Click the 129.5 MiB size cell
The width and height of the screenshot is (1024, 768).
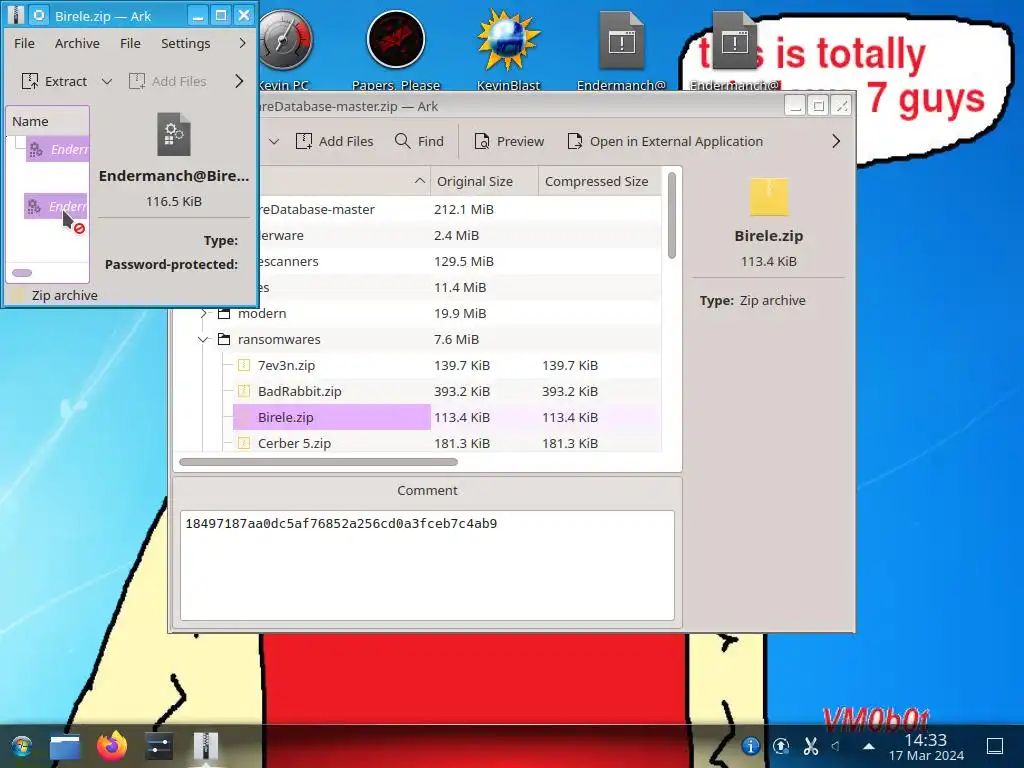(x=464, y=262)
